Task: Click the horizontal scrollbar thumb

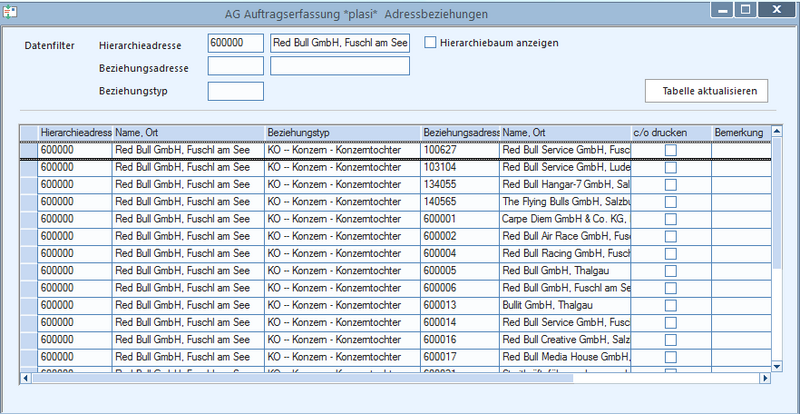Action: (303, 378)
